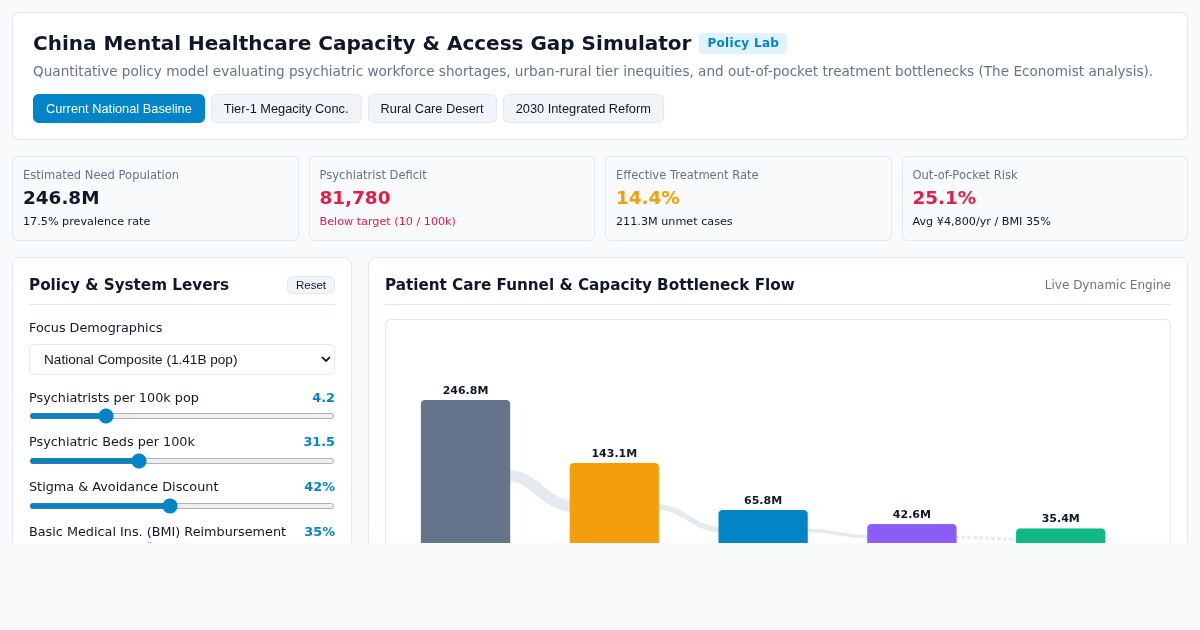Click the 35% BMI reimbursement value
Image resolution: width=1200 pixels, height=630 pixels.
tap(320, 532)
